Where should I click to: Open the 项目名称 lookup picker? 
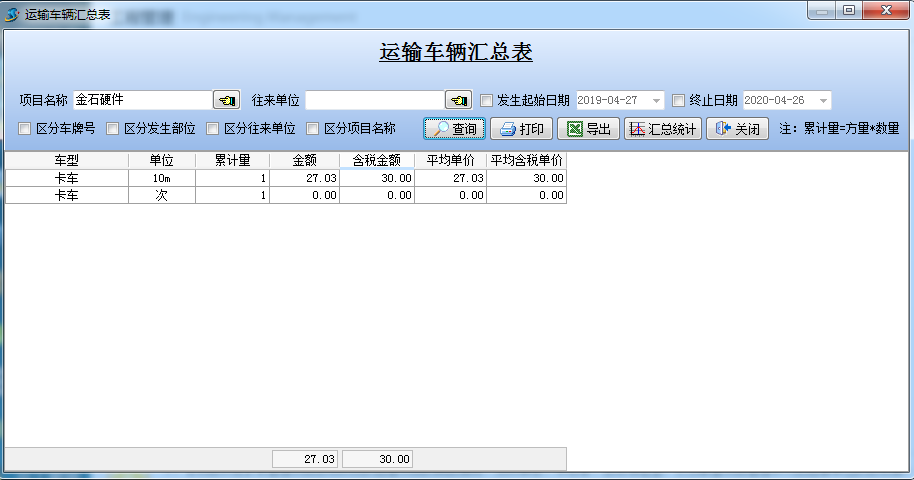point(226,100)
